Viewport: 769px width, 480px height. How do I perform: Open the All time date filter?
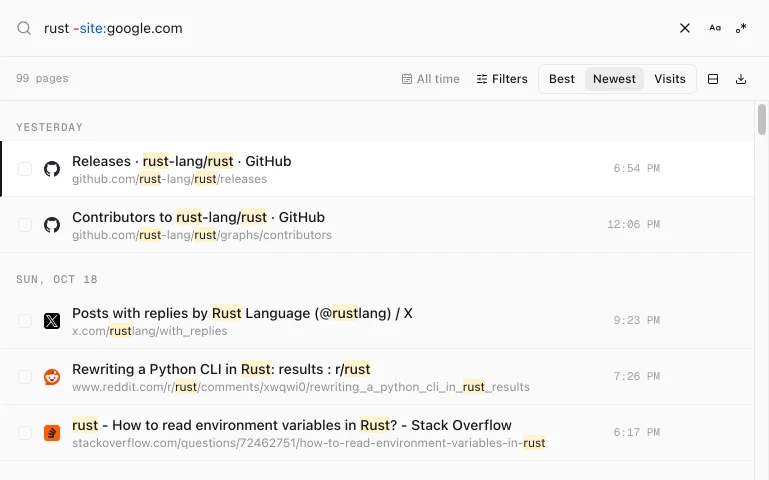click(431, 79)
